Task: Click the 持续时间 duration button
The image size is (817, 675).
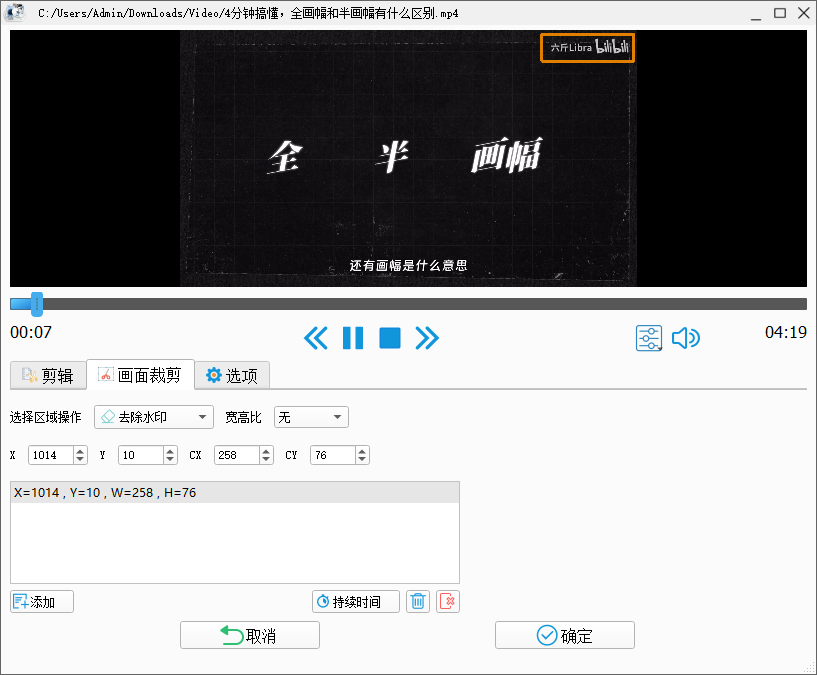Action: pyautogui.click(x=356, y=602)
